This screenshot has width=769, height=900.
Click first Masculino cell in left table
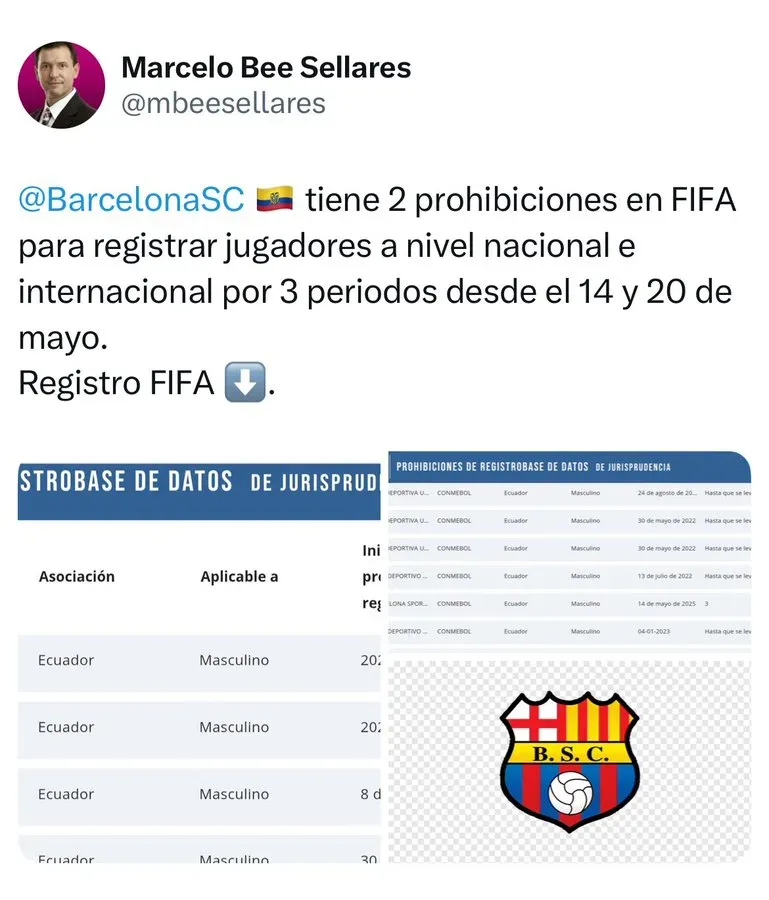click(234, 660)
